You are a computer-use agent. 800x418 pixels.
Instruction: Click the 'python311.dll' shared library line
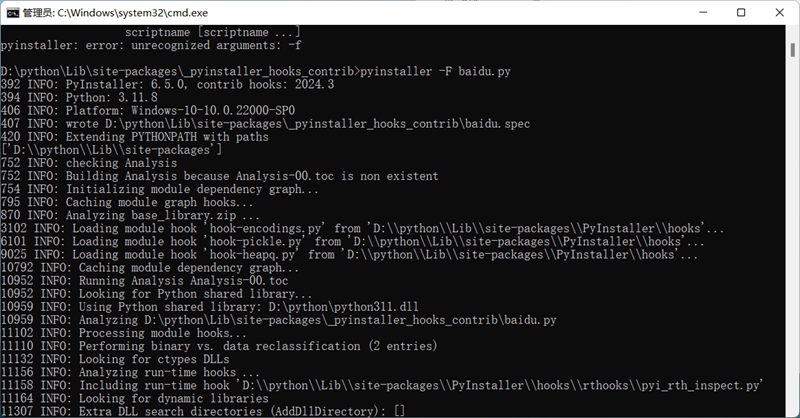point(210,307)
